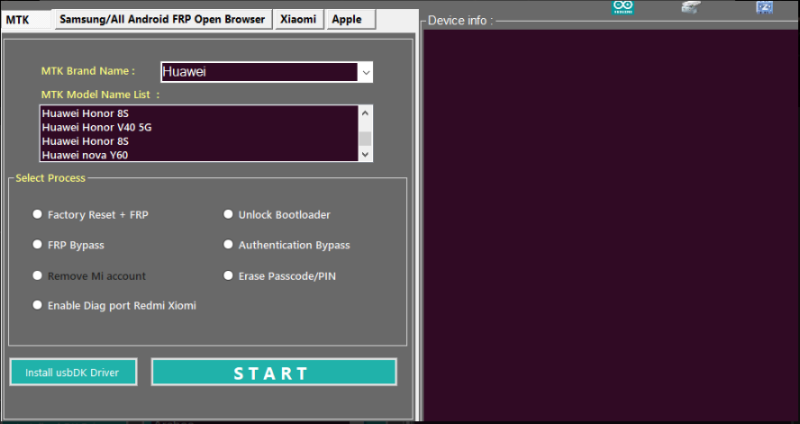Click inside the Device info output area

pos(611,225)
